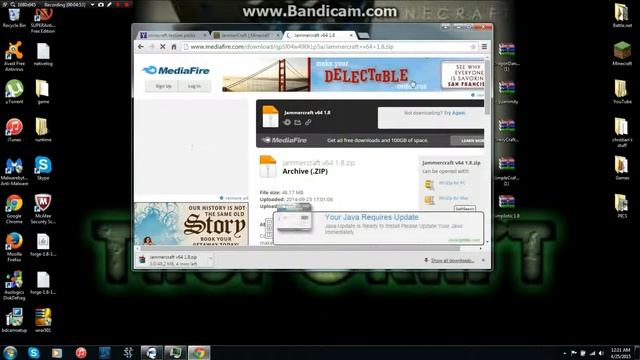Open the Games folder on desktop

point(622,168)
